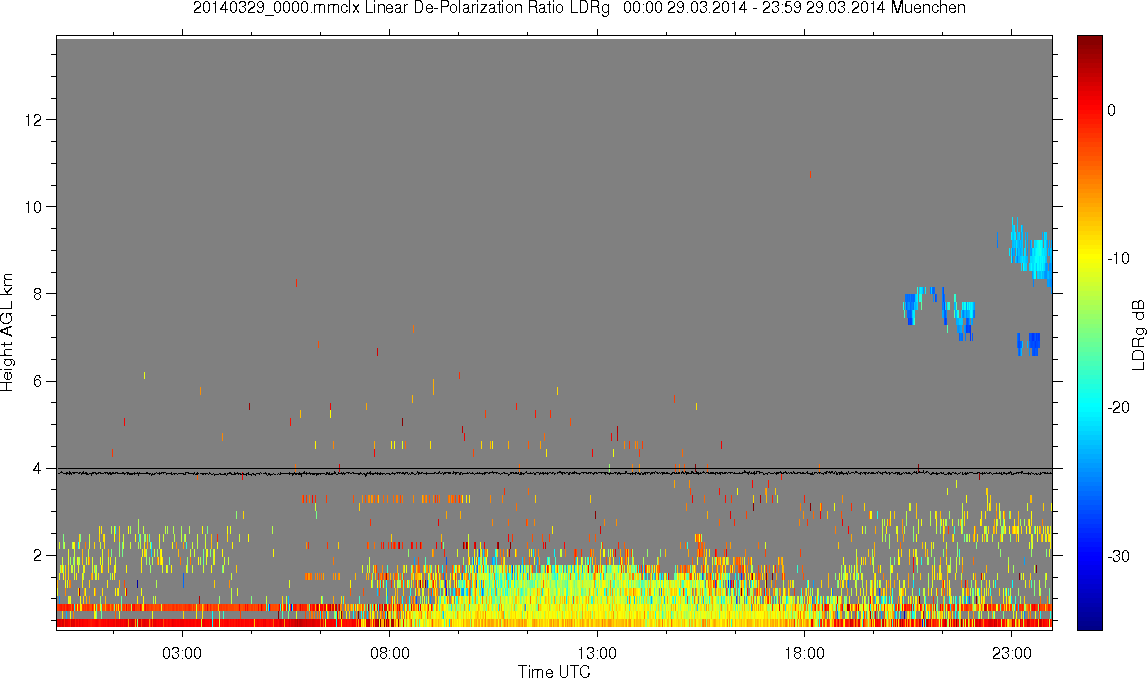Click the 'Height AGL km' axis label
The image size is (1147, 678).
pos(7,332)
